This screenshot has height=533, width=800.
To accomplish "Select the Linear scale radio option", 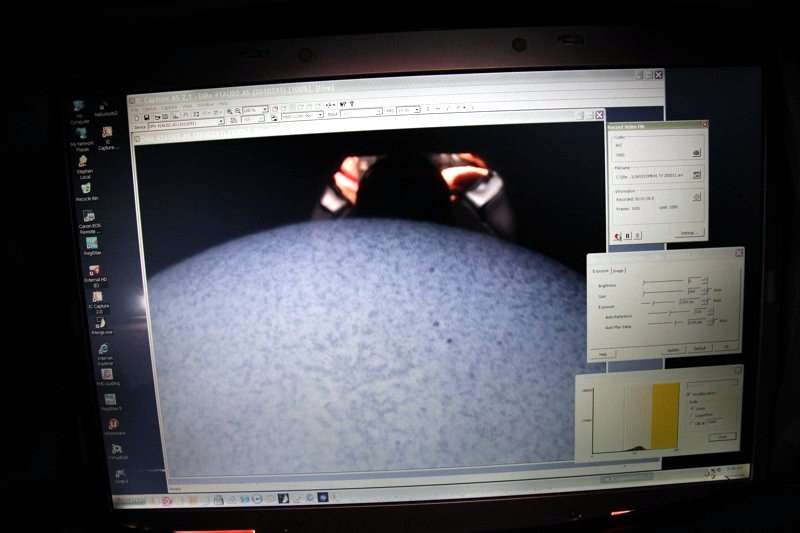I will pos(692,408).
